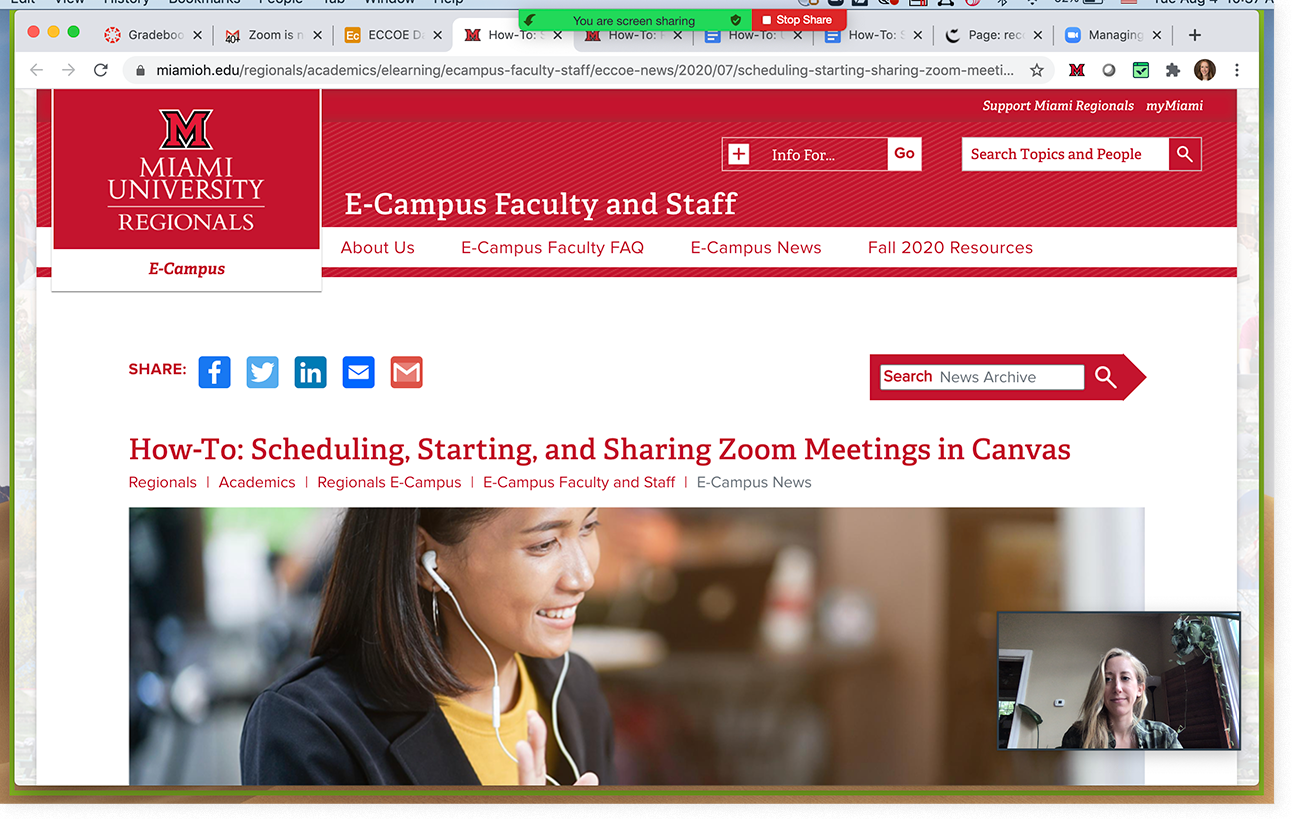Image resolution: width=1292 pixels, height=819 pixels.
Task: Open the Chrome profile avatar
Action: click(1205, 70)
